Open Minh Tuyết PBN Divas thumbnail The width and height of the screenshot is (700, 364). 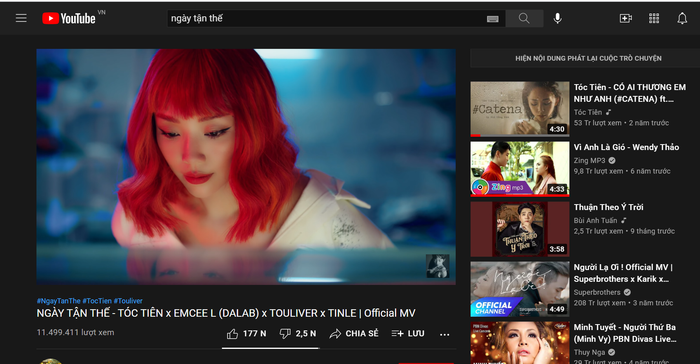pos(520,343)
